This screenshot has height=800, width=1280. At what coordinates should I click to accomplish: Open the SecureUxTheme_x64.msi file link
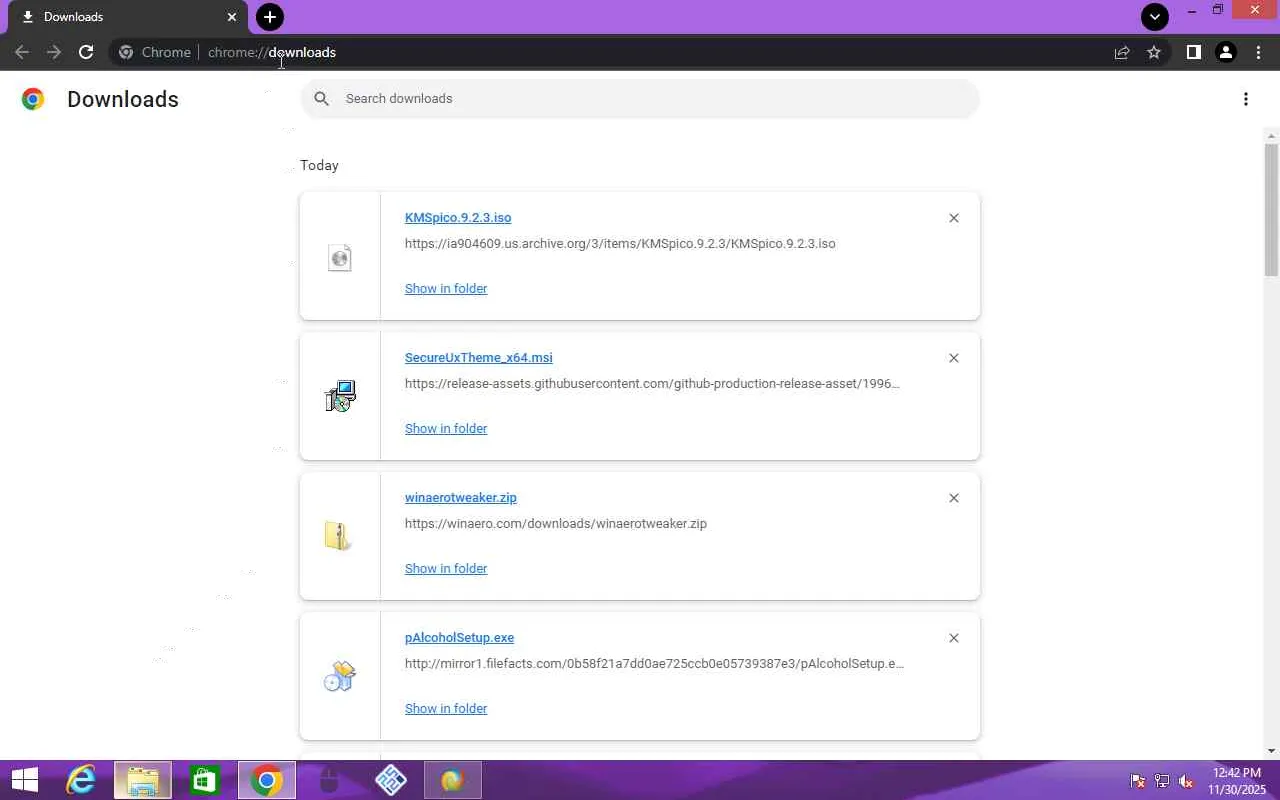(479, 358)
